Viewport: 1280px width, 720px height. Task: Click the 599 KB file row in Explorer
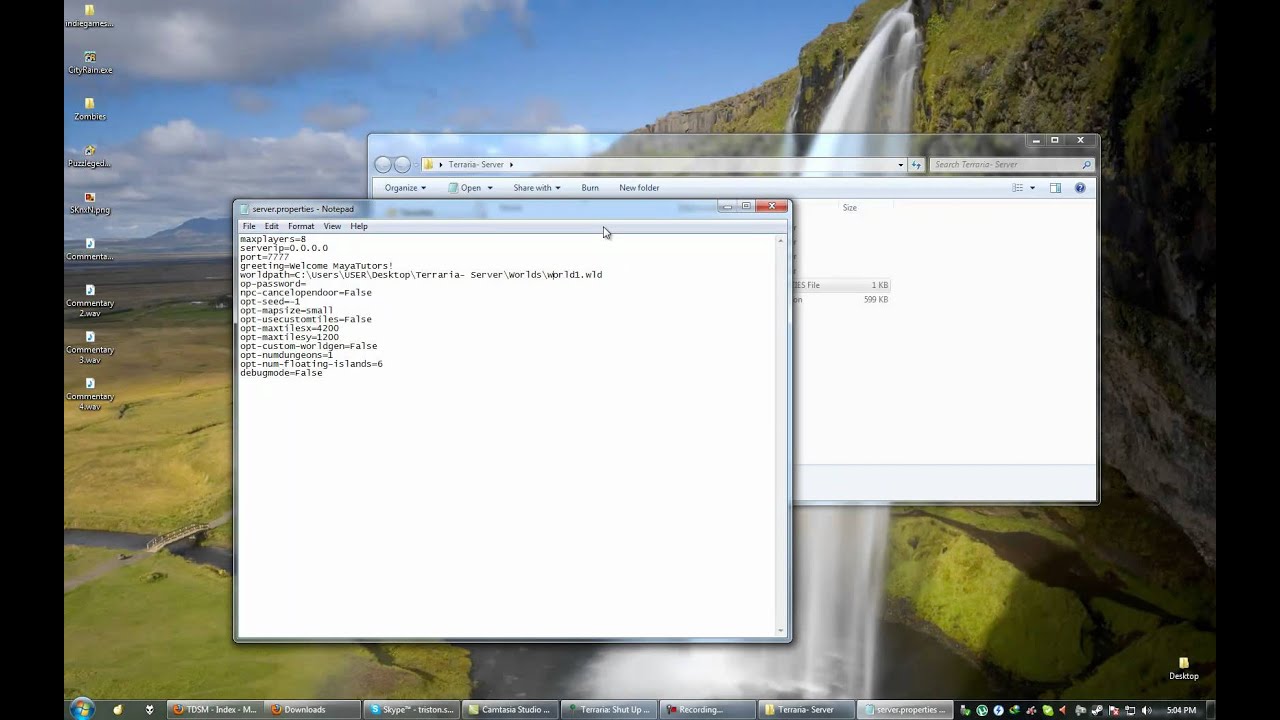(x=840, y=300)
